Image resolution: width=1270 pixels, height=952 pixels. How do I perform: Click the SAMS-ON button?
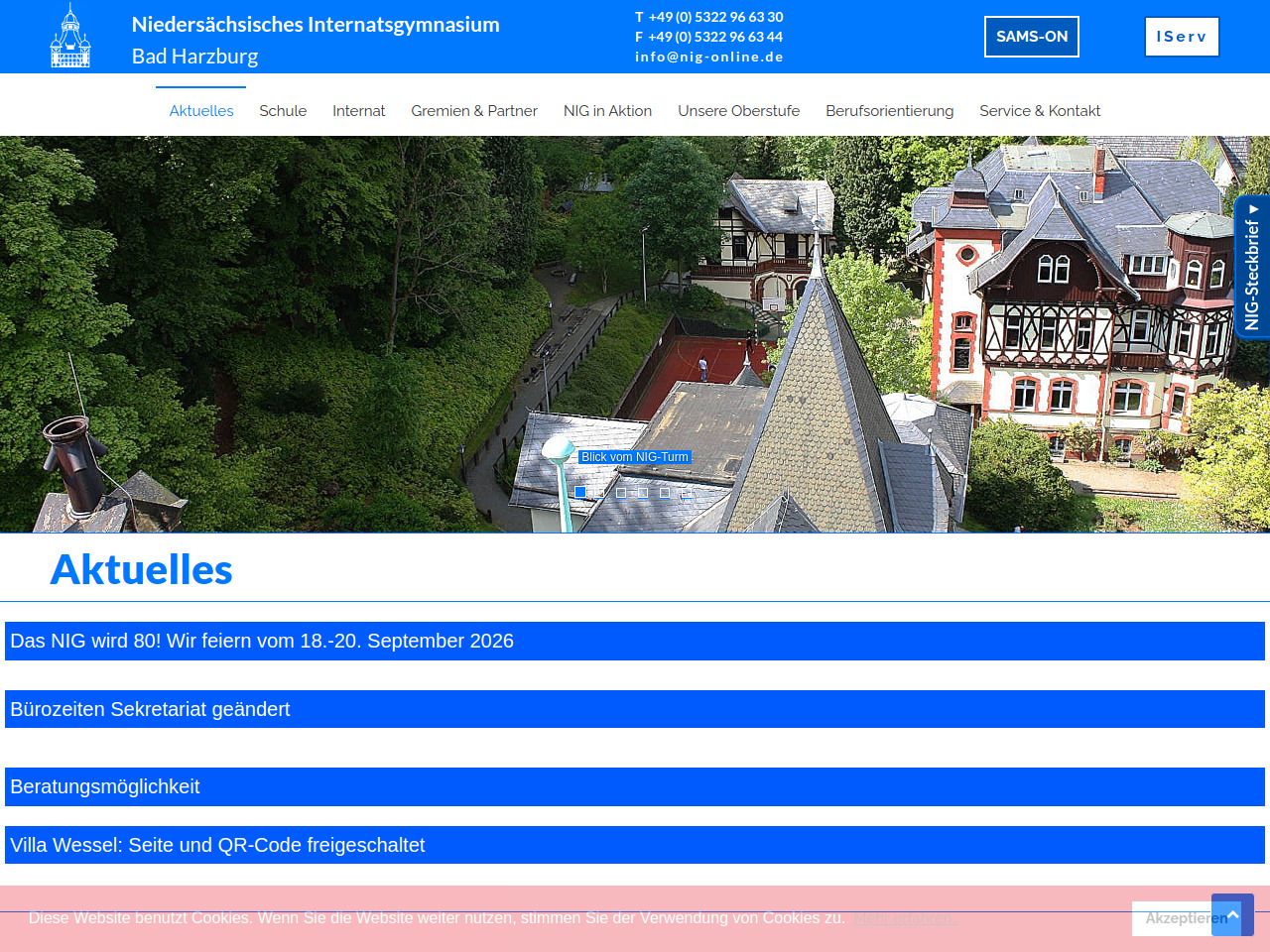tap(1031, 37)
